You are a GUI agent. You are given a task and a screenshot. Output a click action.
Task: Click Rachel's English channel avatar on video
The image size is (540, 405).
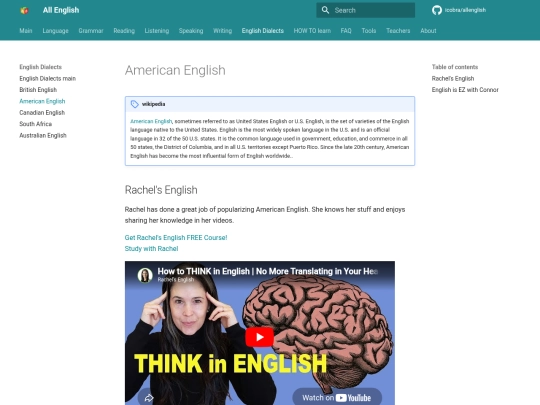coord(145,275)
